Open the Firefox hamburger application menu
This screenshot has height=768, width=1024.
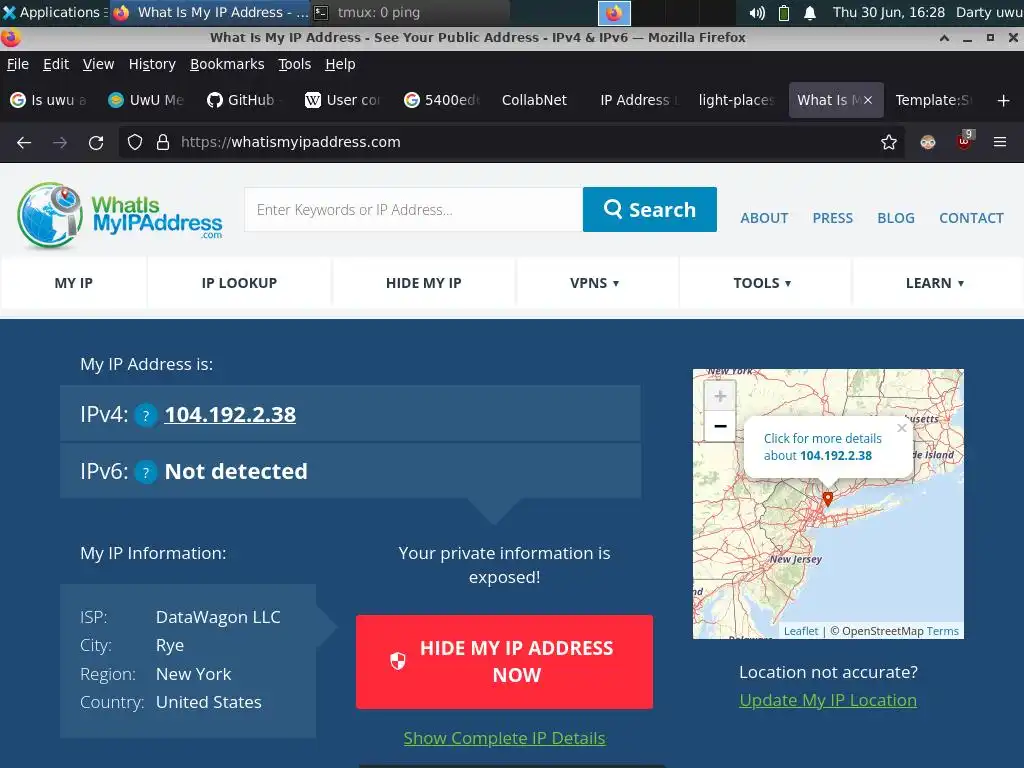[x=1000, y=142]
